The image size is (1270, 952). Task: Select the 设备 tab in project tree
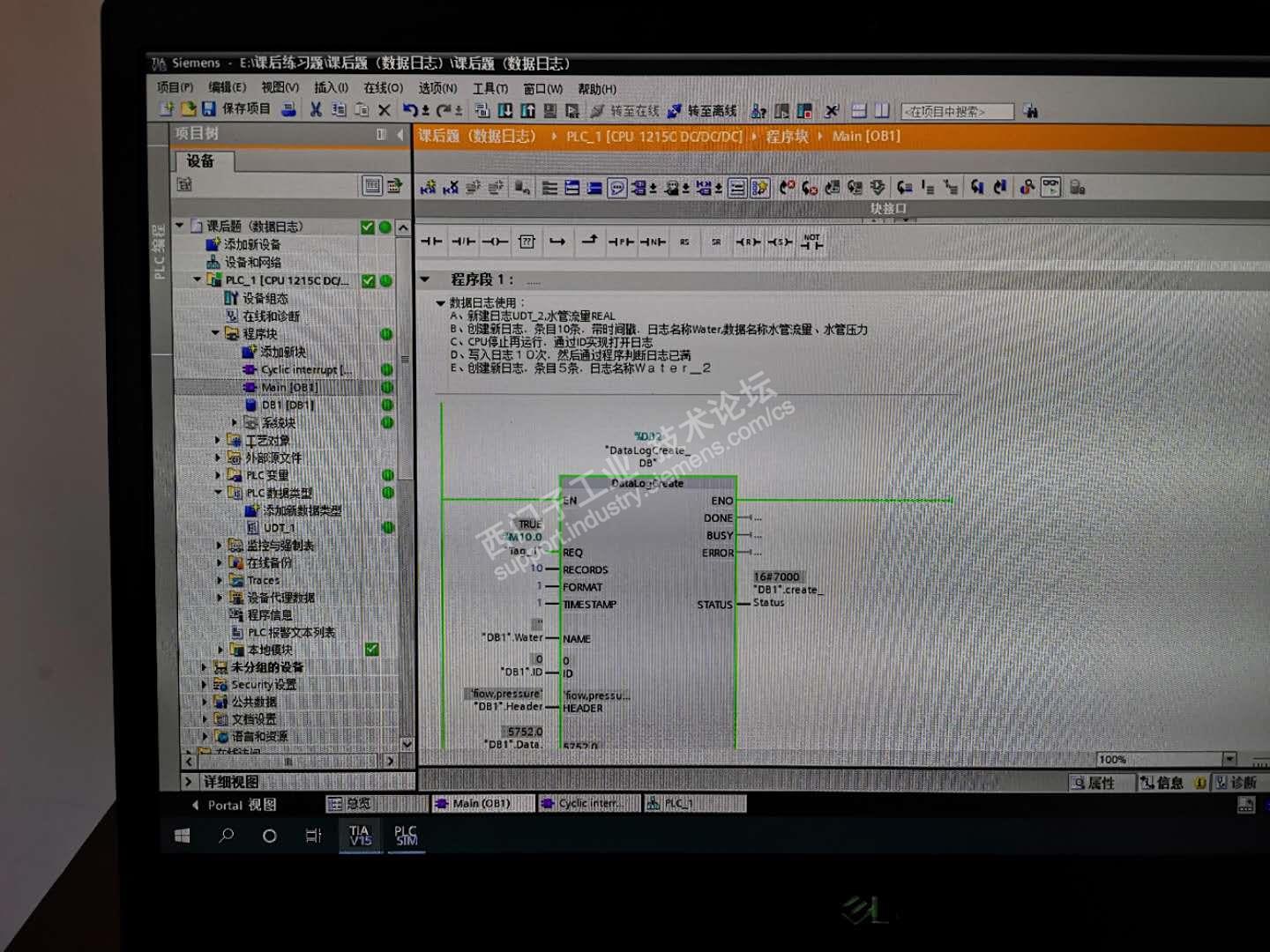199,160
